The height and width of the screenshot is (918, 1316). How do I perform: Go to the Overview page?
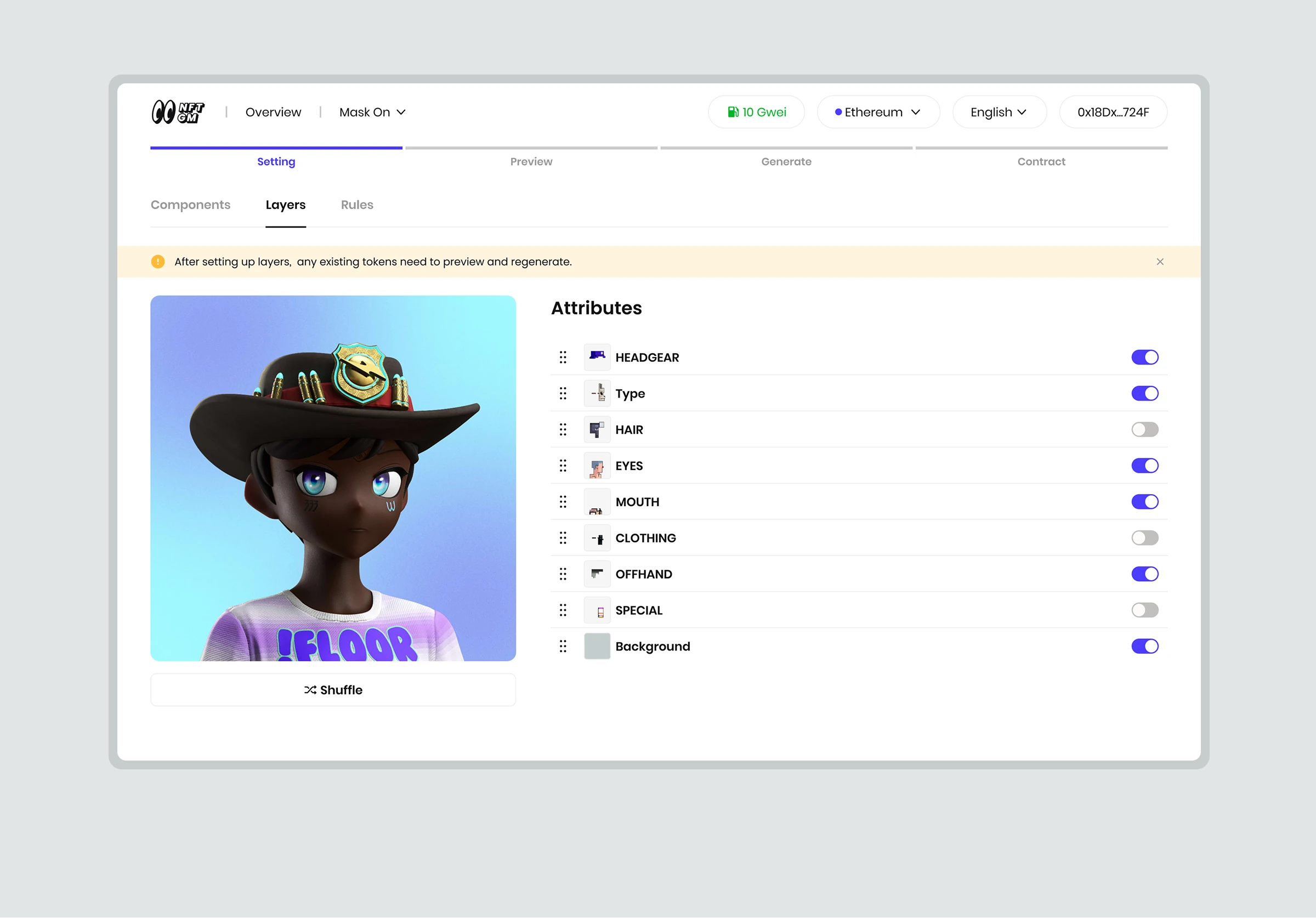pos(274,112)
